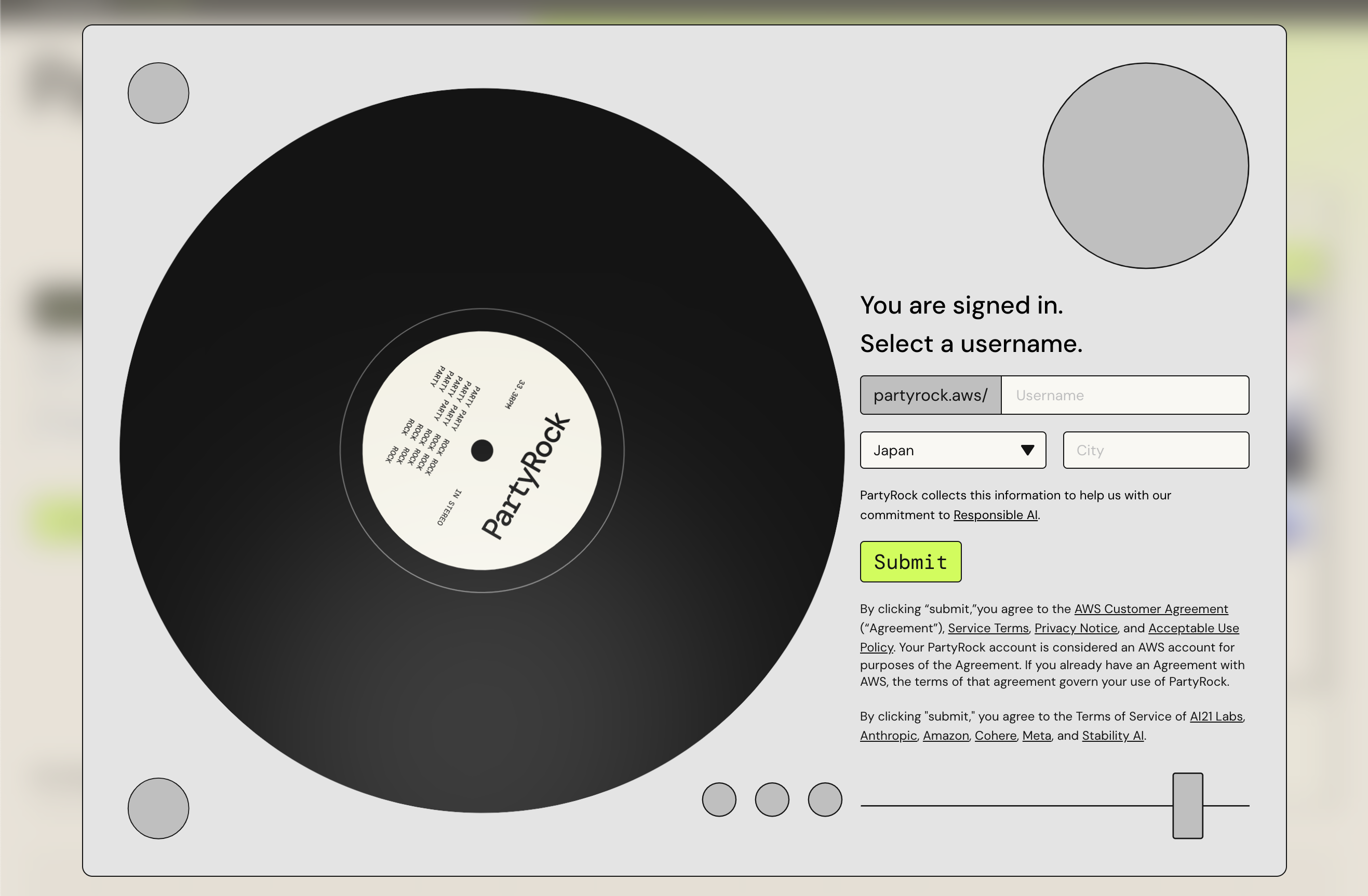Open the Japan country dropdown
Image resolution: width=1368 pixels, height=896 pixels.
coord(943,450)
